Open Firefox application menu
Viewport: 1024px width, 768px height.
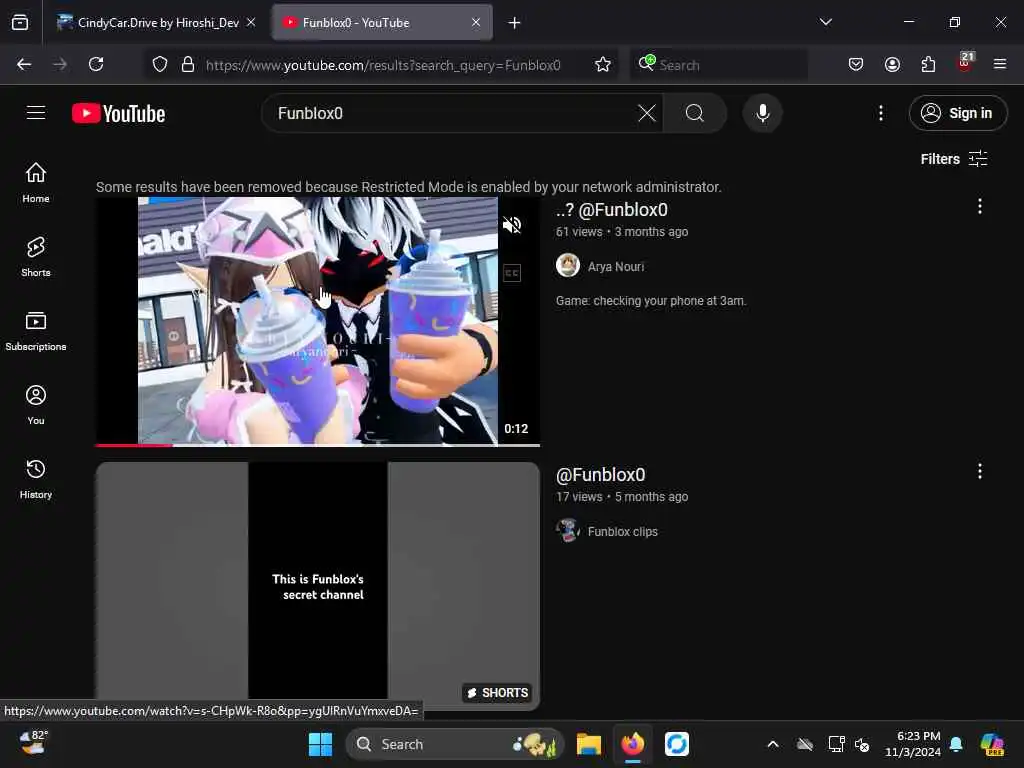pyautogui.click(x=1000, y=64)
